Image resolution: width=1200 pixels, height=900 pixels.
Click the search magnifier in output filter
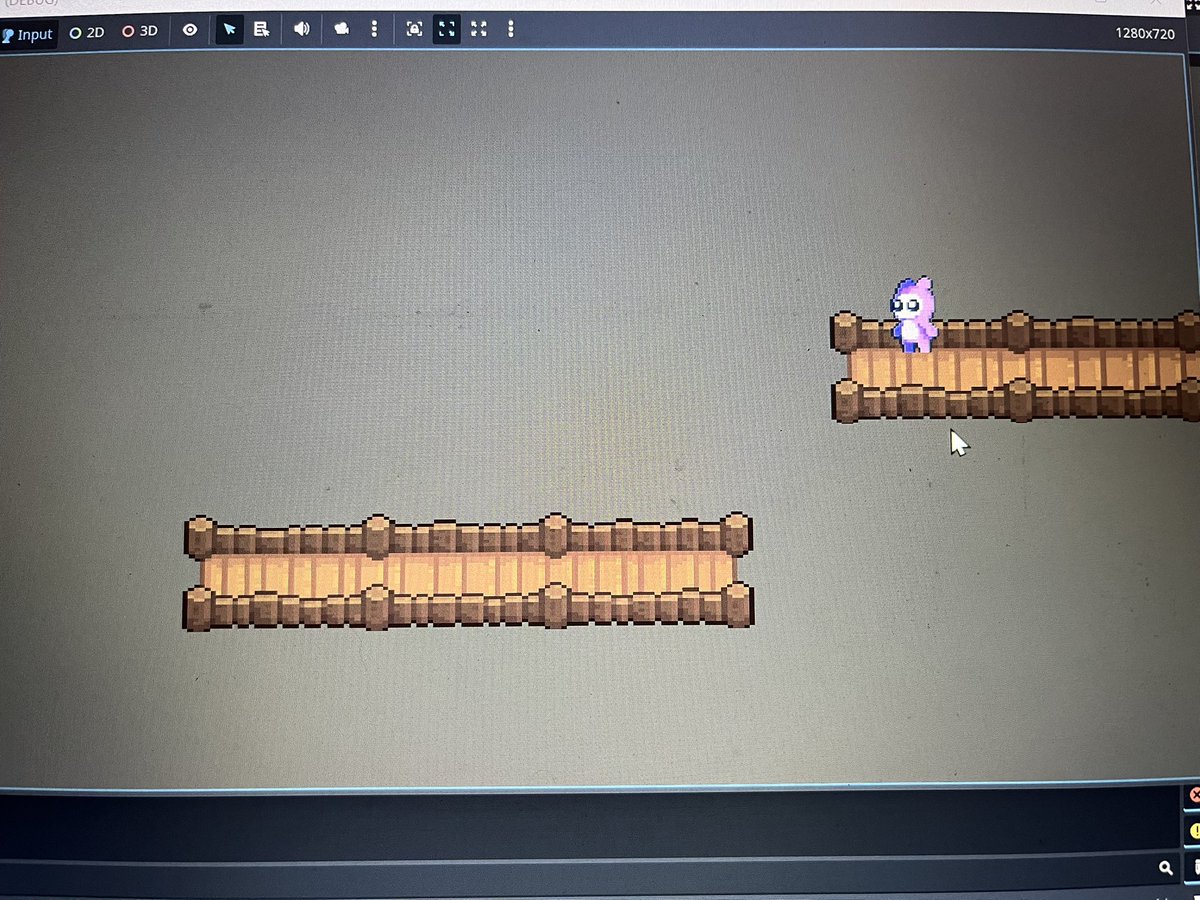tap(1166, 868)
